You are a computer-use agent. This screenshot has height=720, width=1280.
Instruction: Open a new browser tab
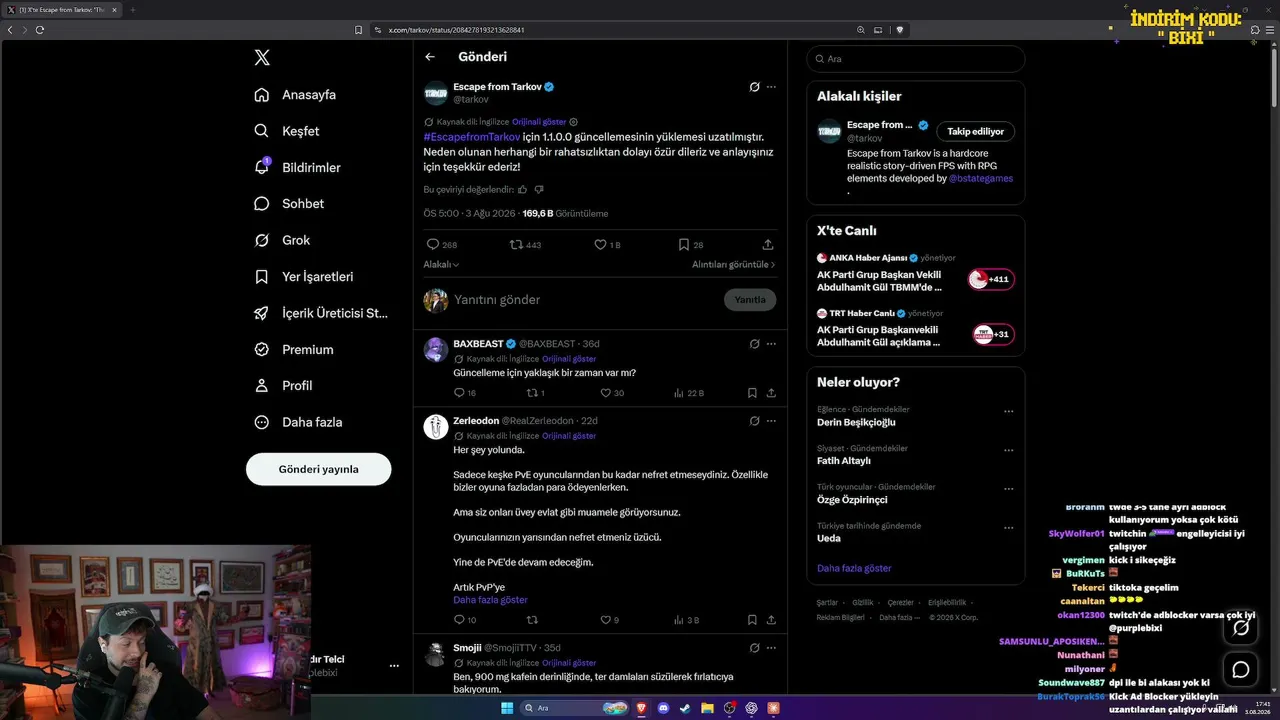coord(133,10)
